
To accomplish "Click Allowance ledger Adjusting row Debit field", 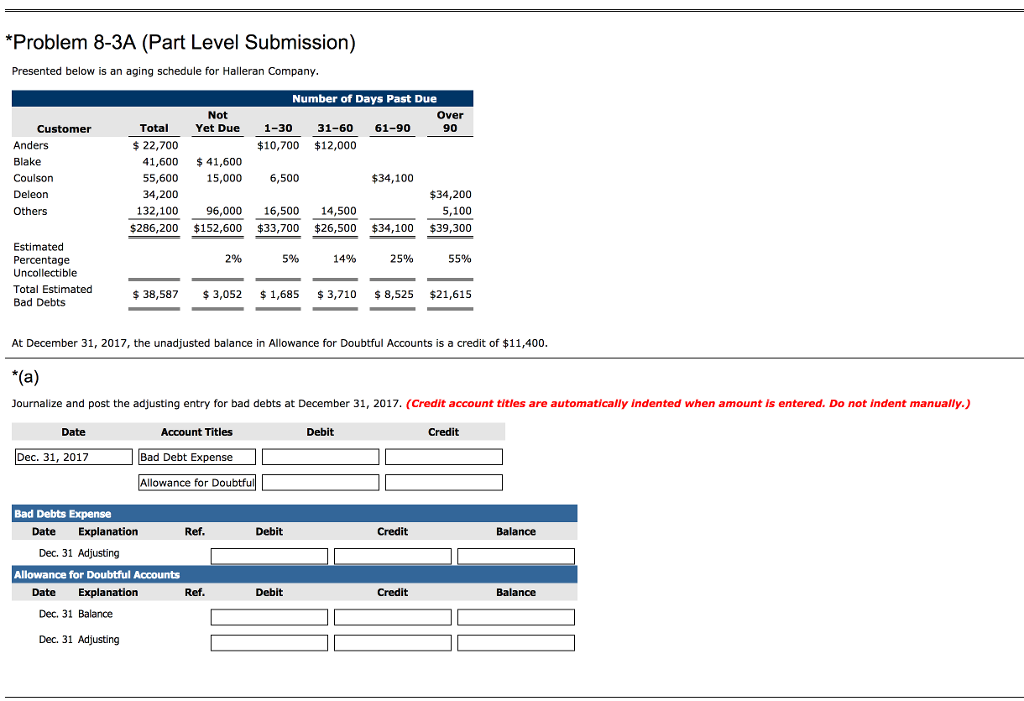I will point(269,643).
